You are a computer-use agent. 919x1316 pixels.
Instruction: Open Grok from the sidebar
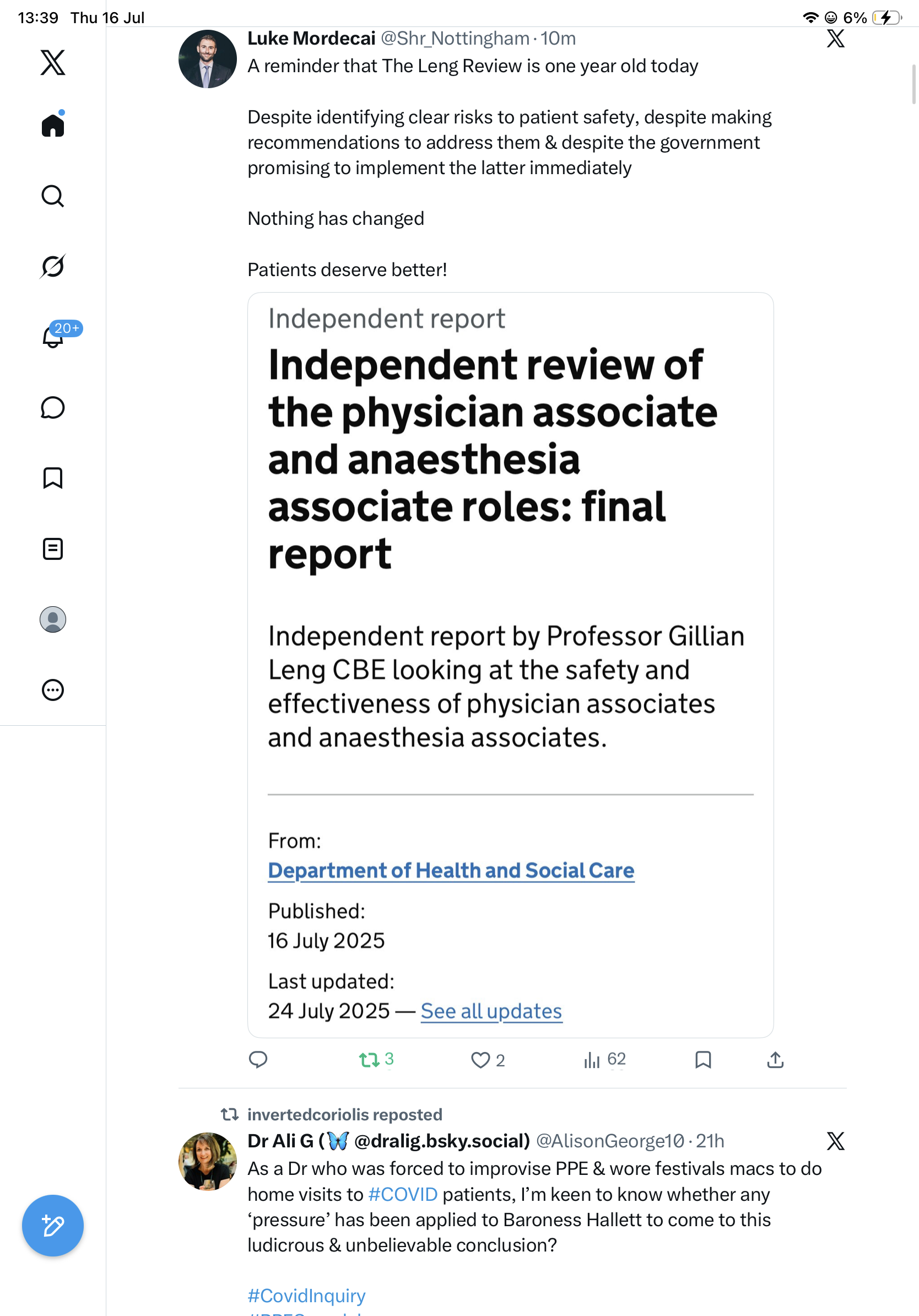point(53,266)
